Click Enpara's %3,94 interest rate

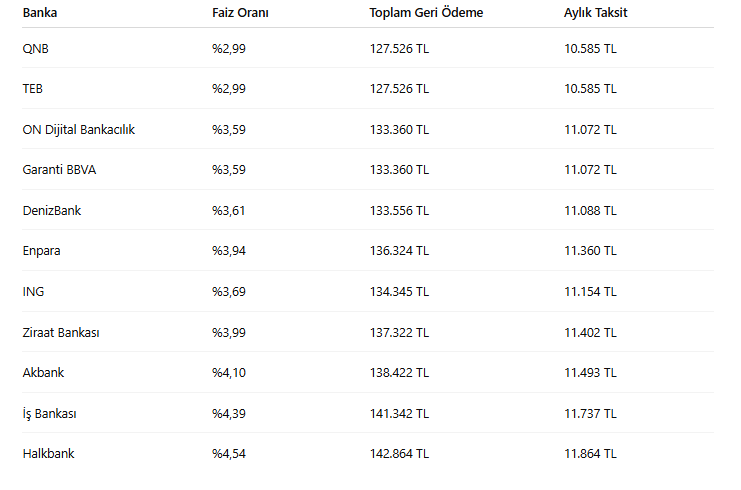pos(229,251)
